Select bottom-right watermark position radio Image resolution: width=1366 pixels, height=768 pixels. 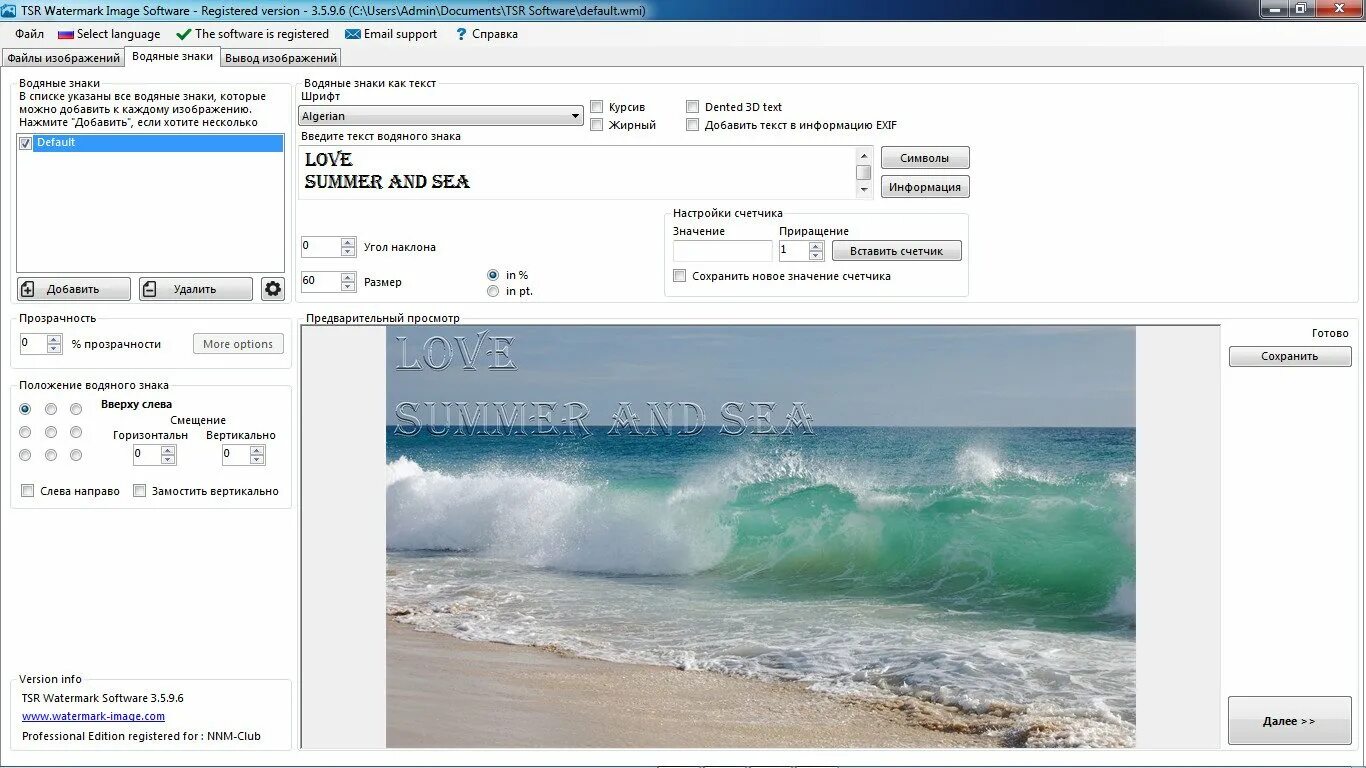76,455
